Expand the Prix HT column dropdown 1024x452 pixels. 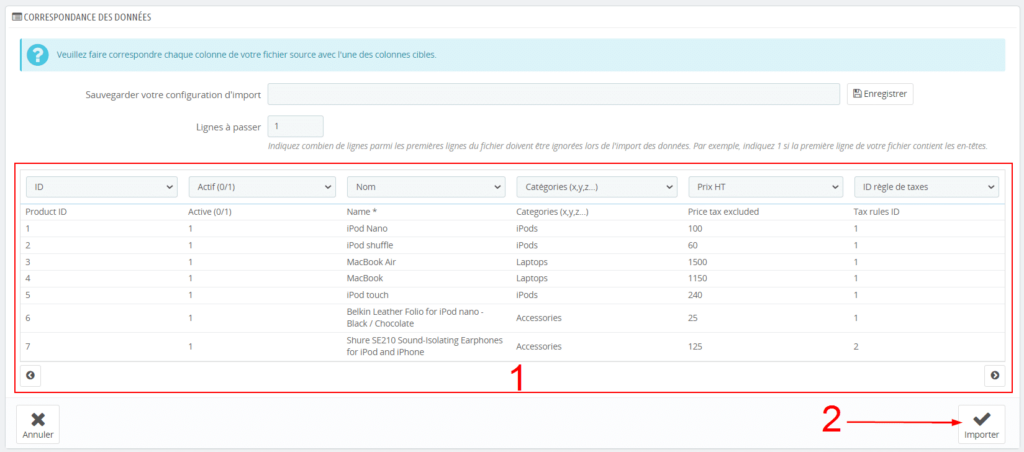tap(765, 187)
